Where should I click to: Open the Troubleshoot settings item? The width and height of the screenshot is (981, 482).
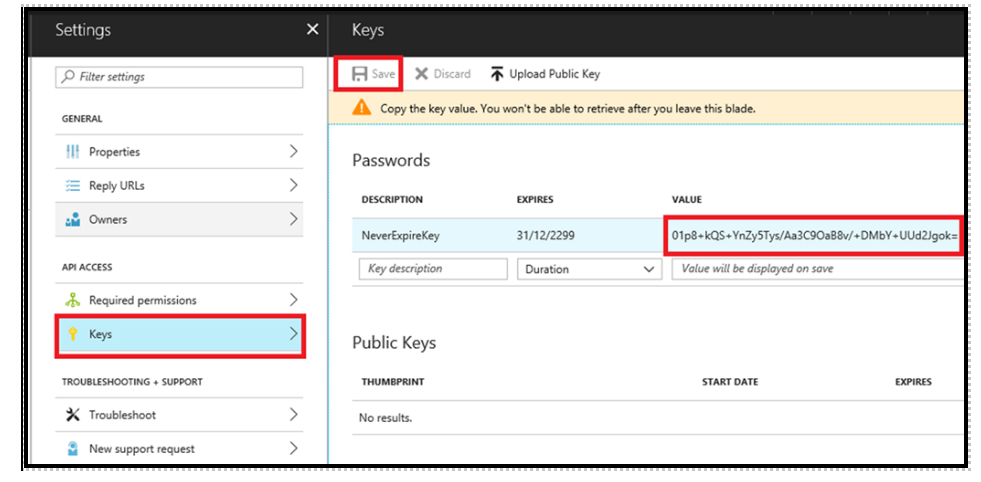(x=179, y=415)
